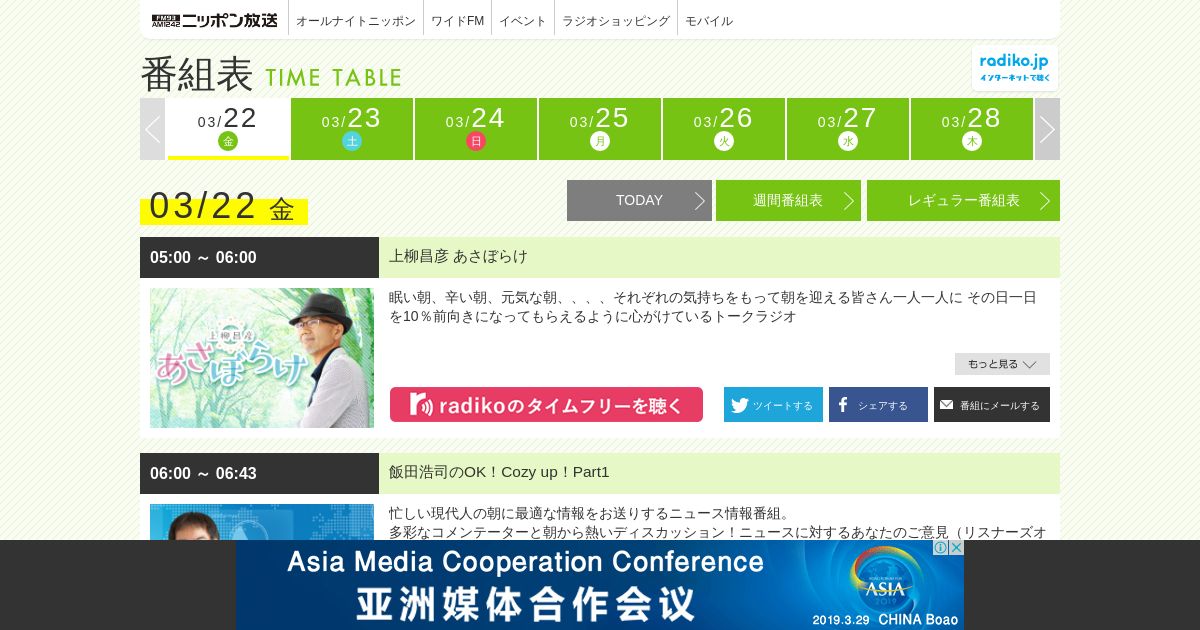This screenshot has height=630, width=1200.
Task: Open ワイドFM menu item
Action: point(458,20)
